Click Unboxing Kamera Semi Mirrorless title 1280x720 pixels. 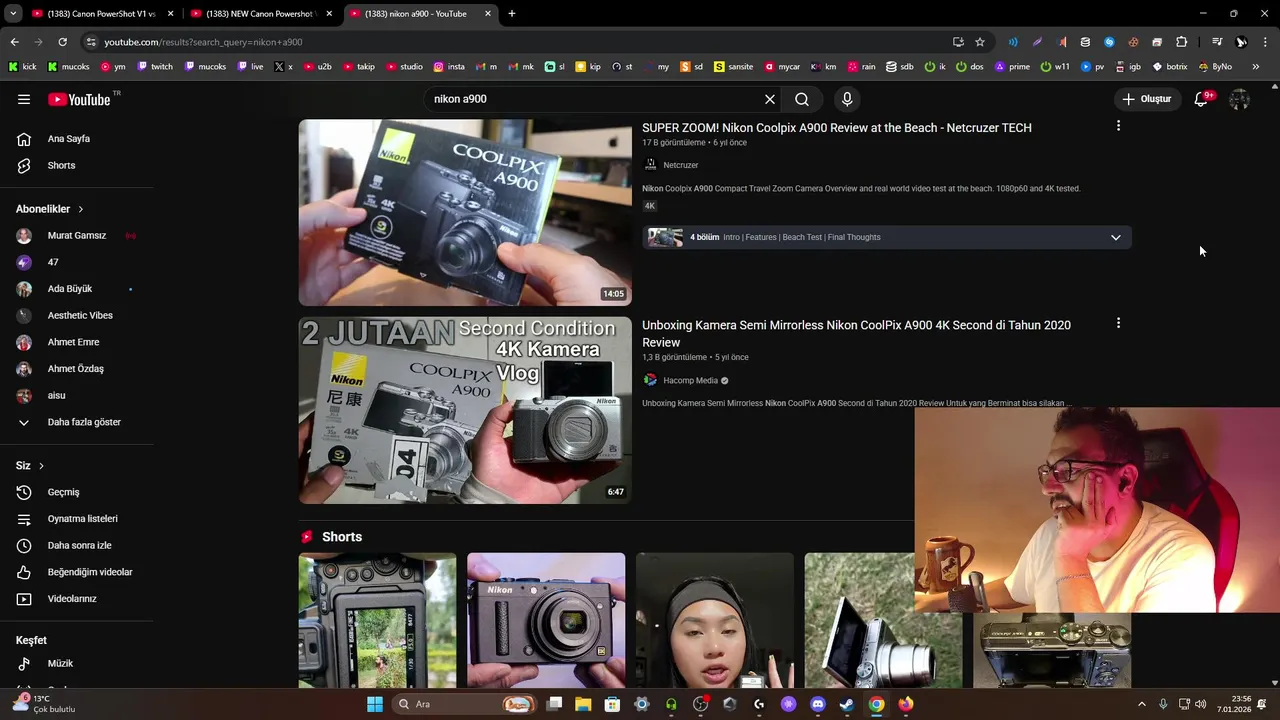pyautogui.click(x=856, y=334)
